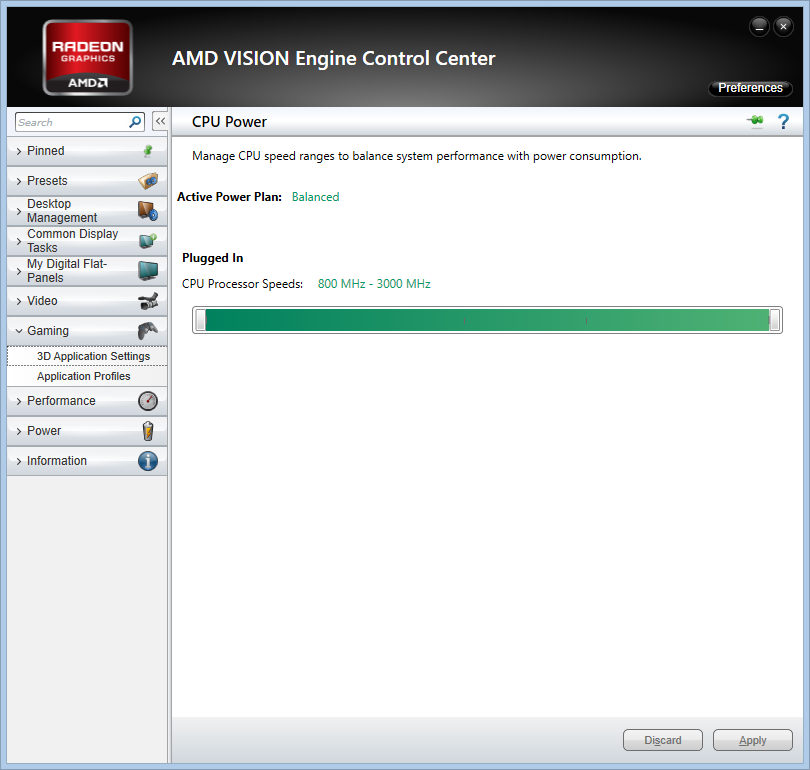Click the My Digital Flat-Panels label
Image resolution: width=810 pixels, height=770 pixels.
click(67, 271)
